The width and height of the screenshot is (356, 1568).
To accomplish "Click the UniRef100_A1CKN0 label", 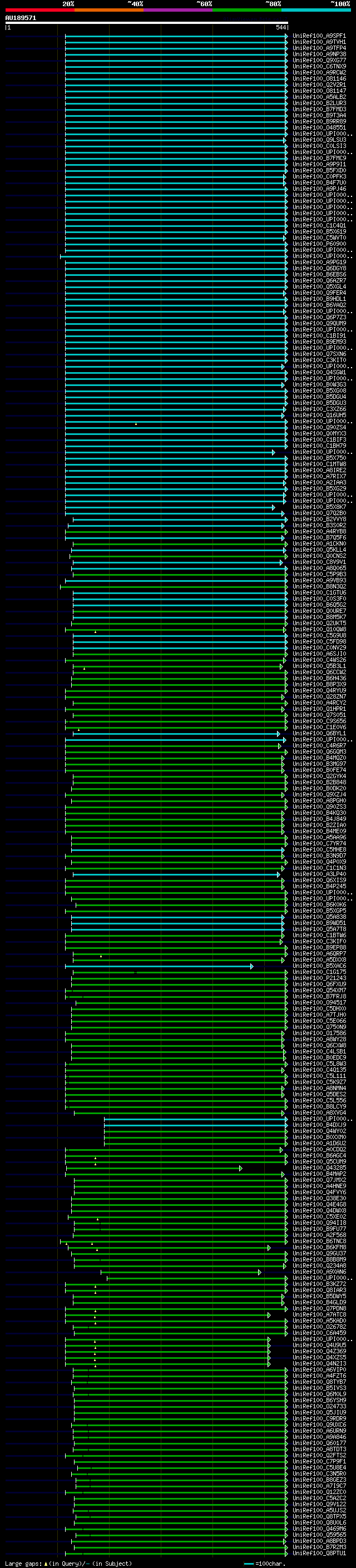I will click(319, 544).
